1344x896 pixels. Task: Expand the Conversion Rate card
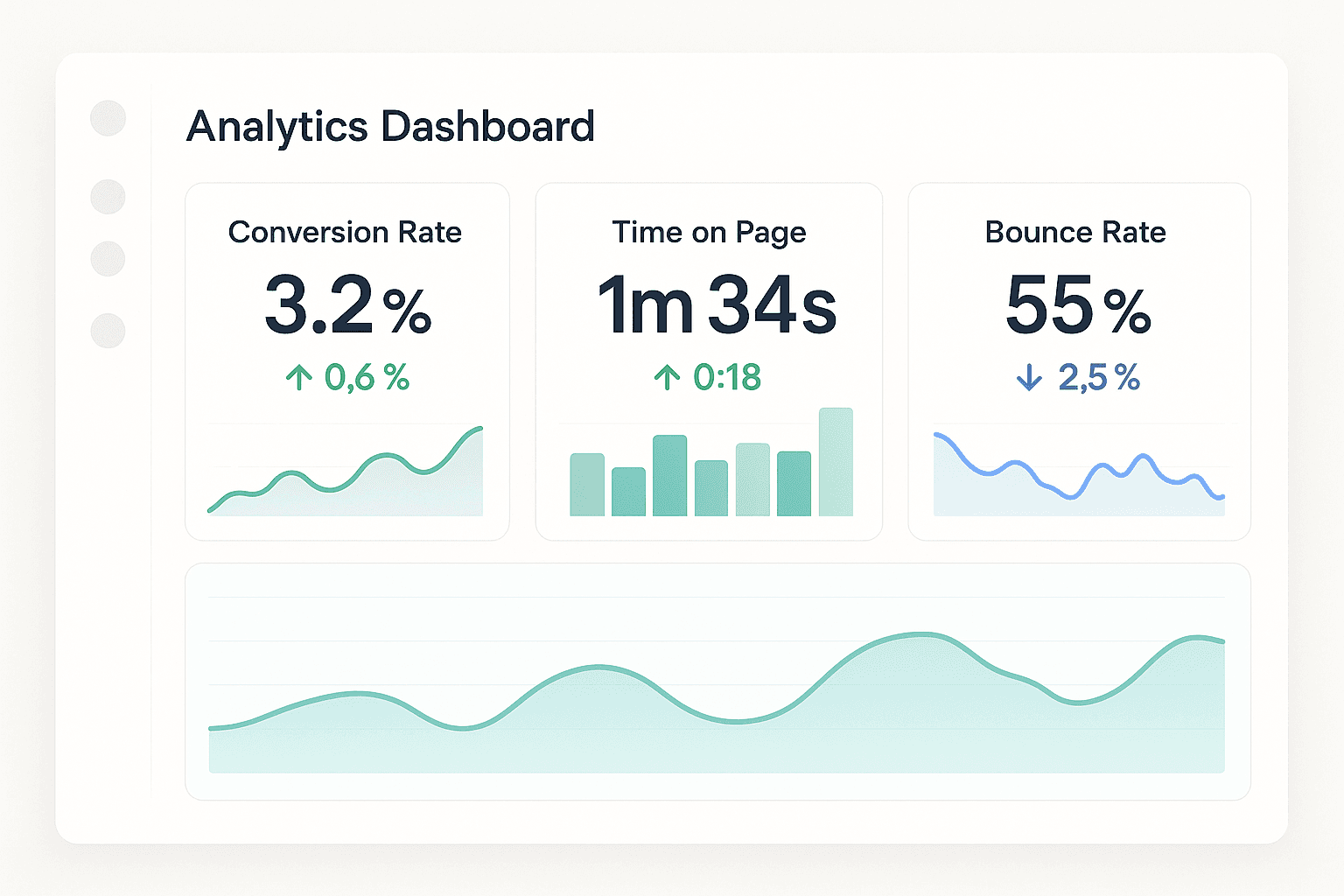(346, 360)
